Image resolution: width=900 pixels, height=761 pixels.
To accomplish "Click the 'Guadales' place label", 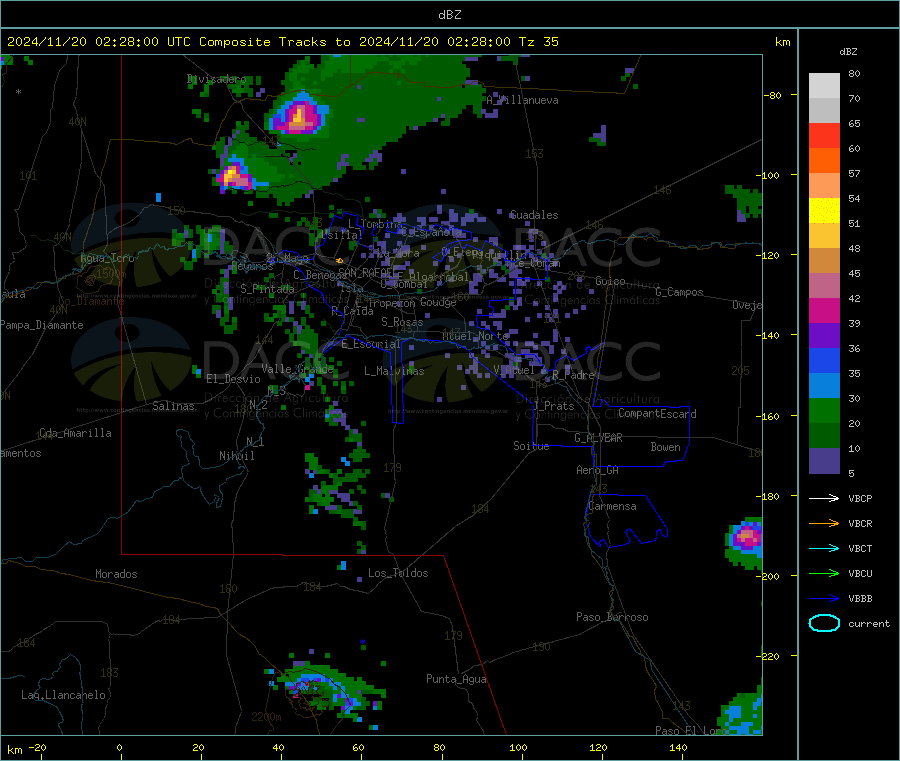I will pos(534,215).
